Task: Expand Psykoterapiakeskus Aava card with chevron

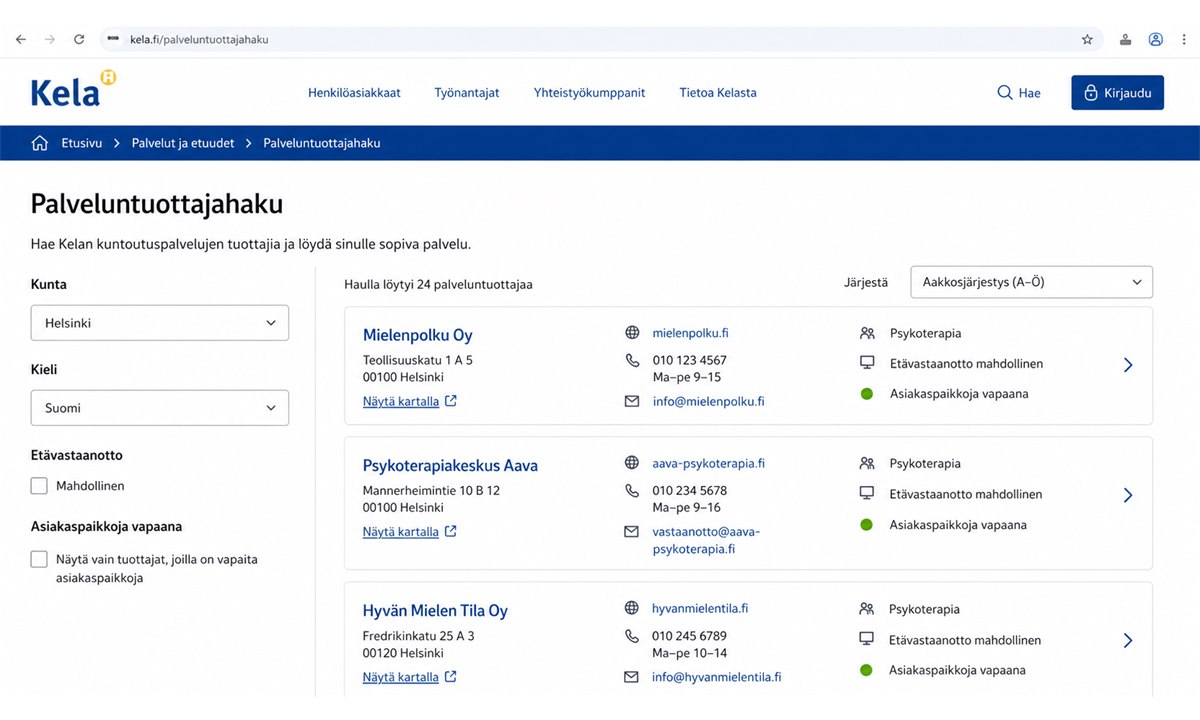Action: pos(1128,495)
